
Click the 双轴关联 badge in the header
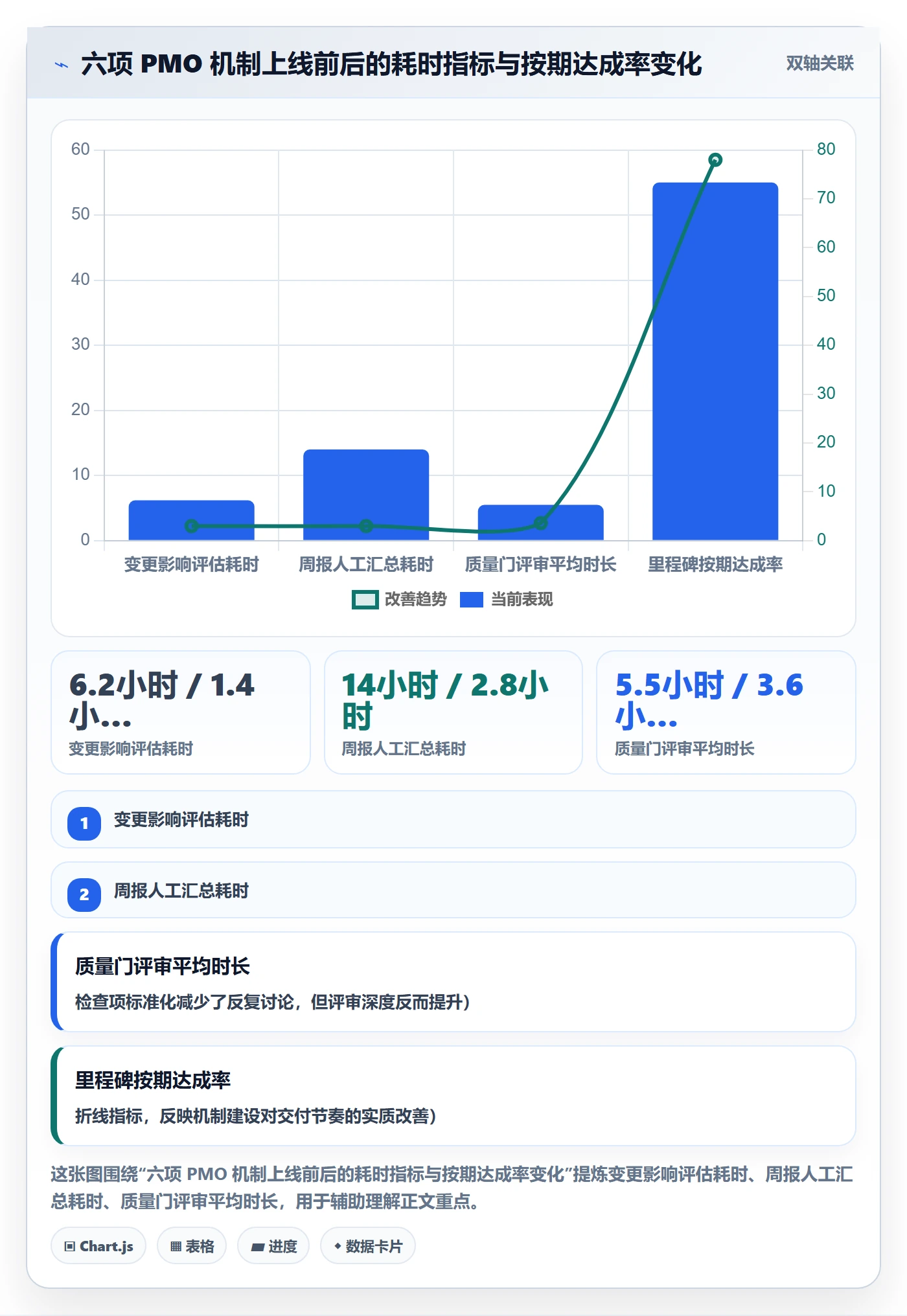[x=820, y=63]
